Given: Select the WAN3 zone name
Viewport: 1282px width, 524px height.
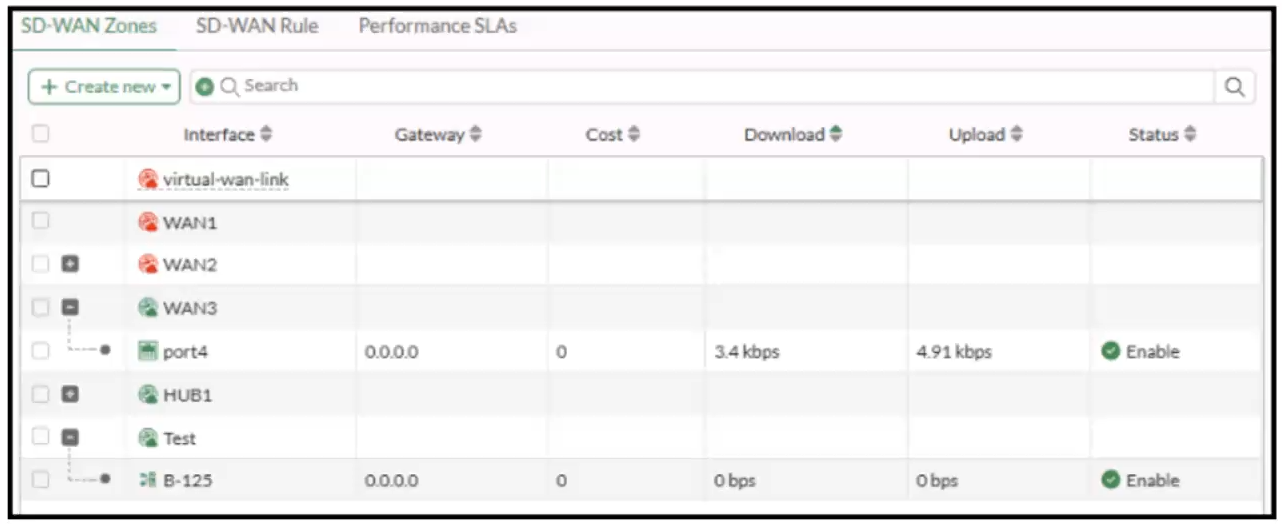Looking at the screenshot, I should [190, 309].
